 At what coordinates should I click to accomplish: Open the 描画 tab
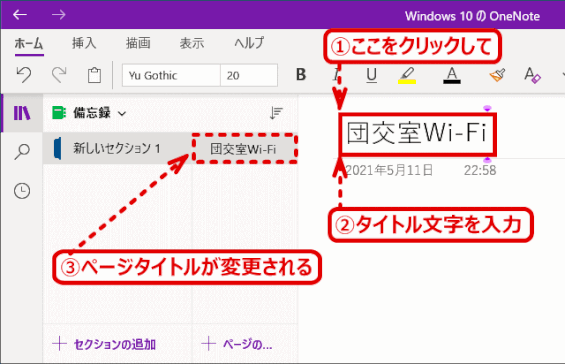tap(138, 43)
